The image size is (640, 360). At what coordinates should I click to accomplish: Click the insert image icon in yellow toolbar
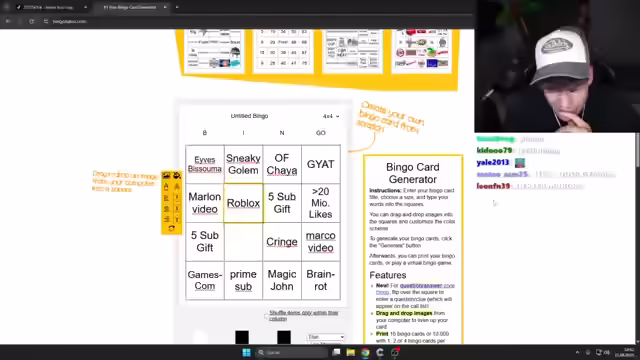click(166, 176)
